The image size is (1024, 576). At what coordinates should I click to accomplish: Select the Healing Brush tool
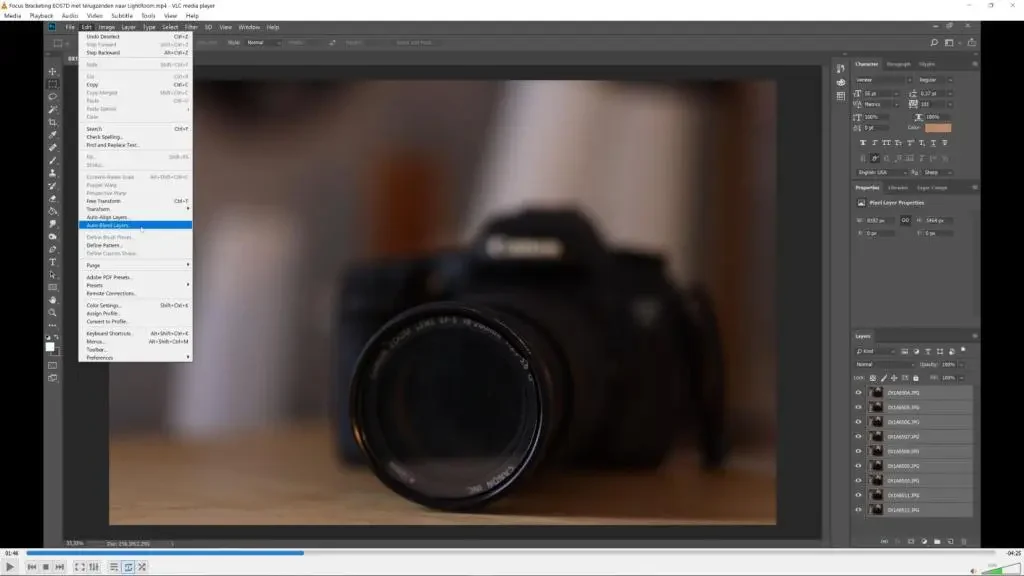click(x=53, y=148)
